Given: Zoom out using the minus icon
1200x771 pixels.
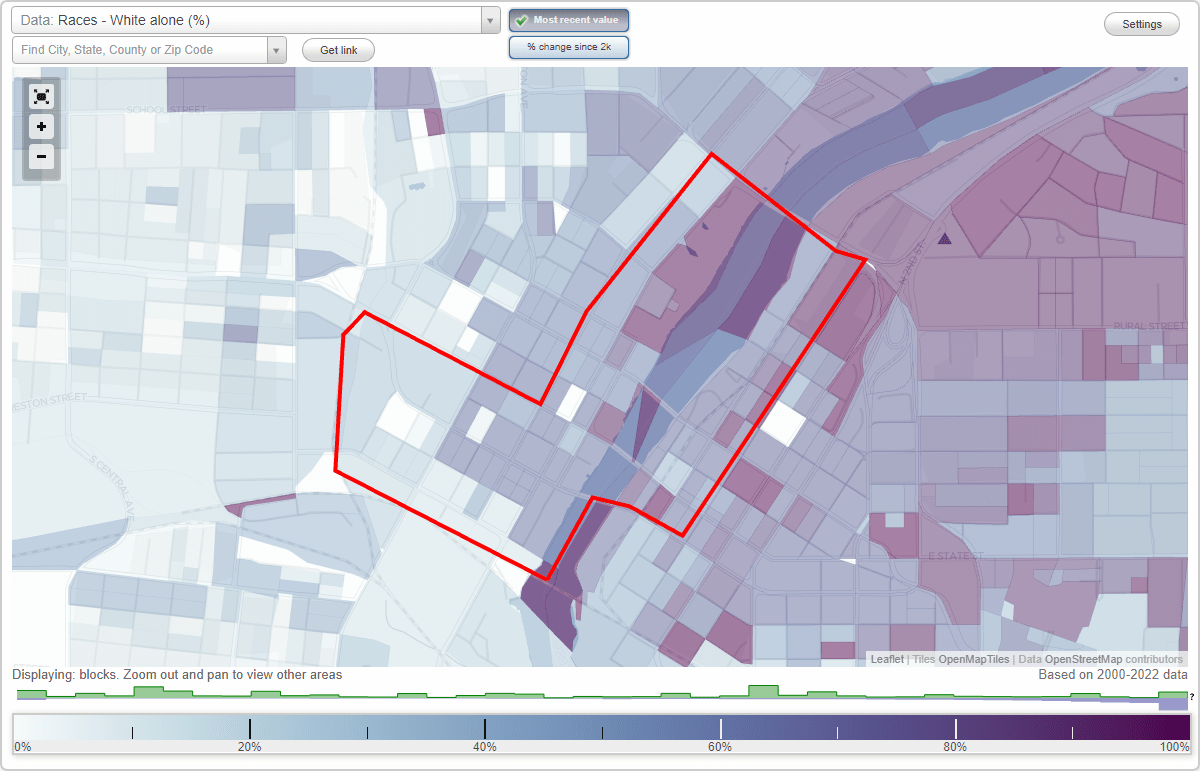Looking at the screenshot, I should [41, 157].
